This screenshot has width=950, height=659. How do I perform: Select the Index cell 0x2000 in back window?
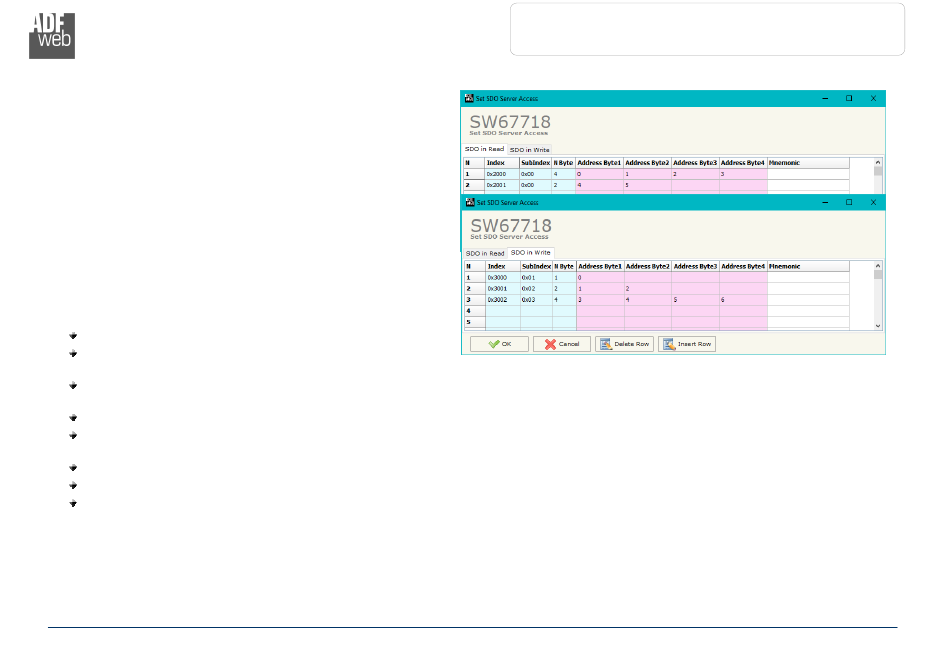point(502,174)
